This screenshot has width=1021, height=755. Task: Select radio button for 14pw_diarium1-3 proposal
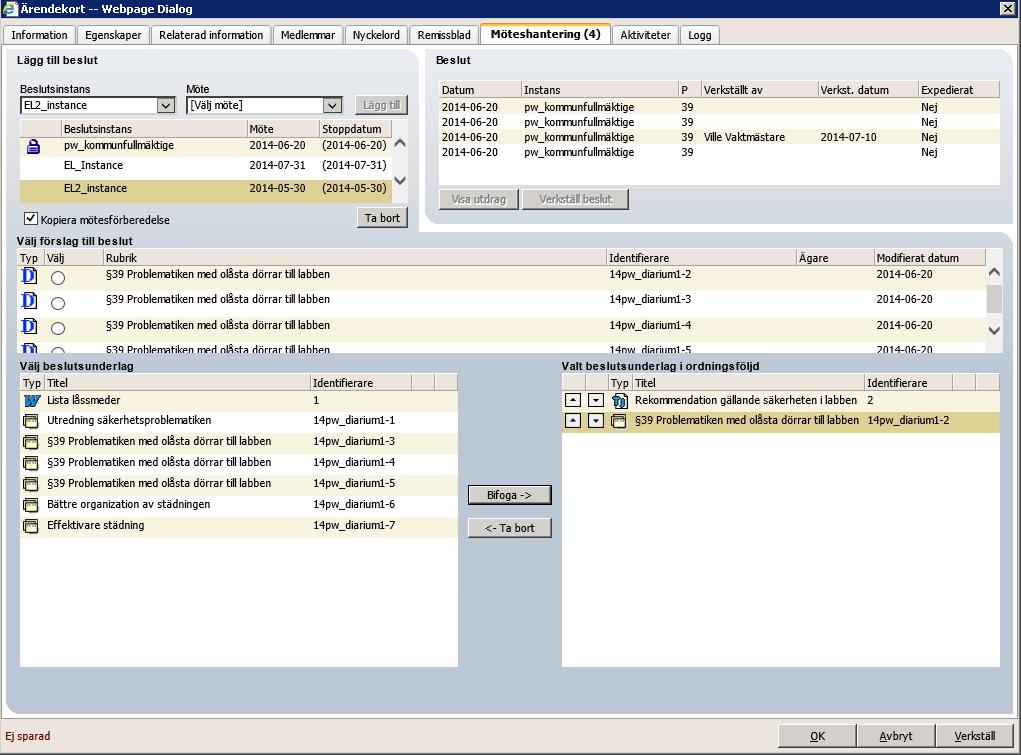click(x=58, y=303)
